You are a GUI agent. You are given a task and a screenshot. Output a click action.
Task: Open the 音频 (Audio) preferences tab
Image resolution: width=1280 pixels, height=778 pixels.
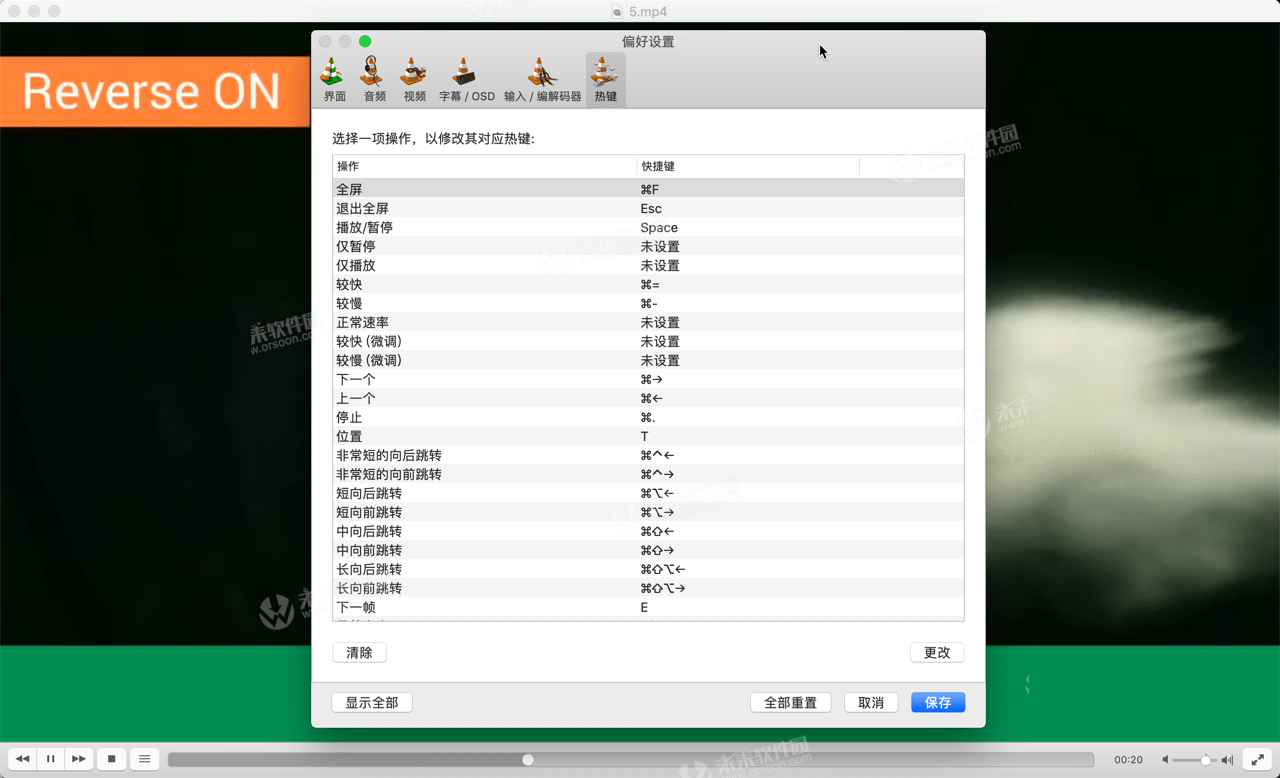(x=374, y=80)
